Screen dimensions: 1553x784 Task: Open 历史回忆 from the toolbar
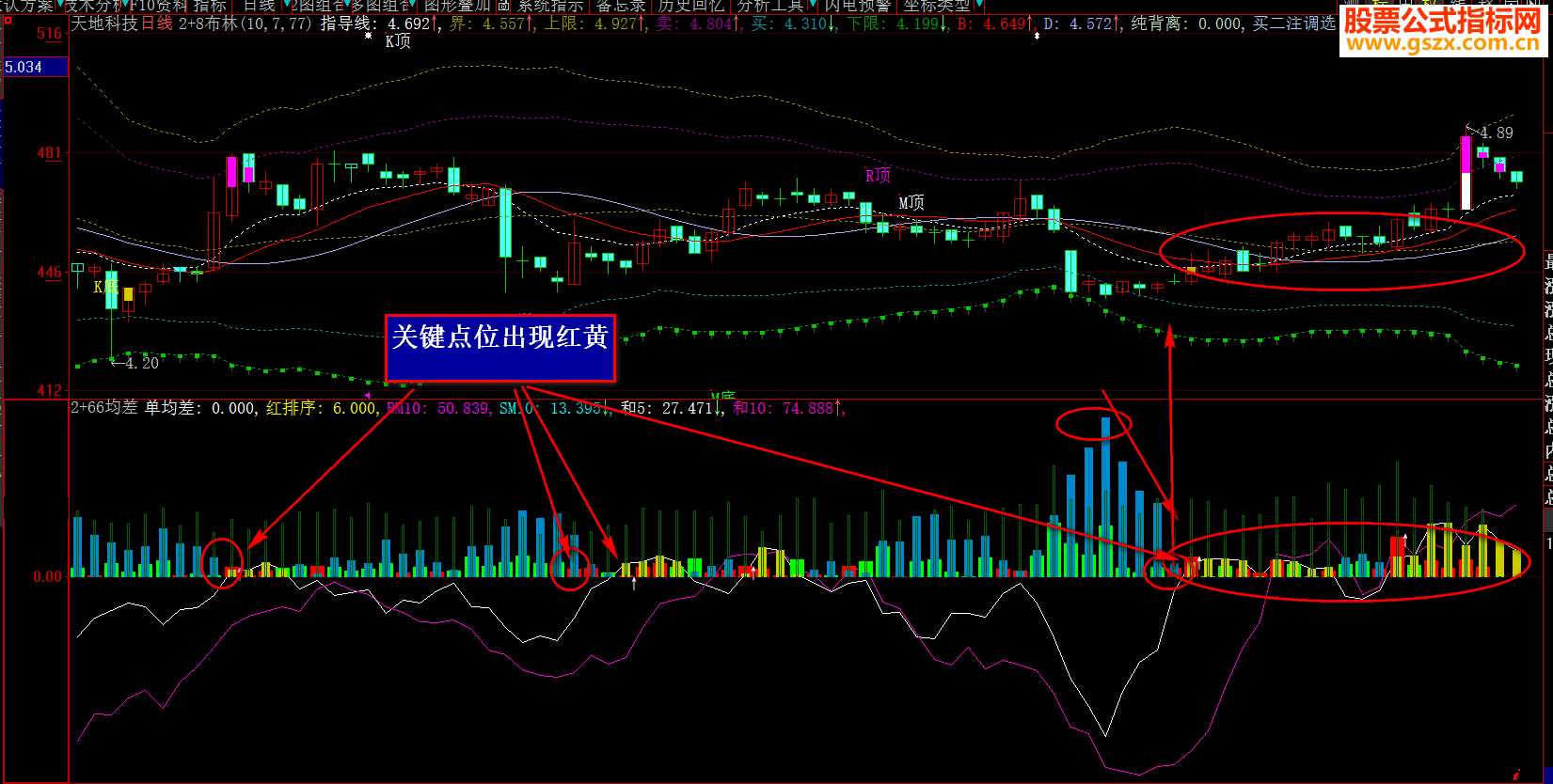(690, 5)
